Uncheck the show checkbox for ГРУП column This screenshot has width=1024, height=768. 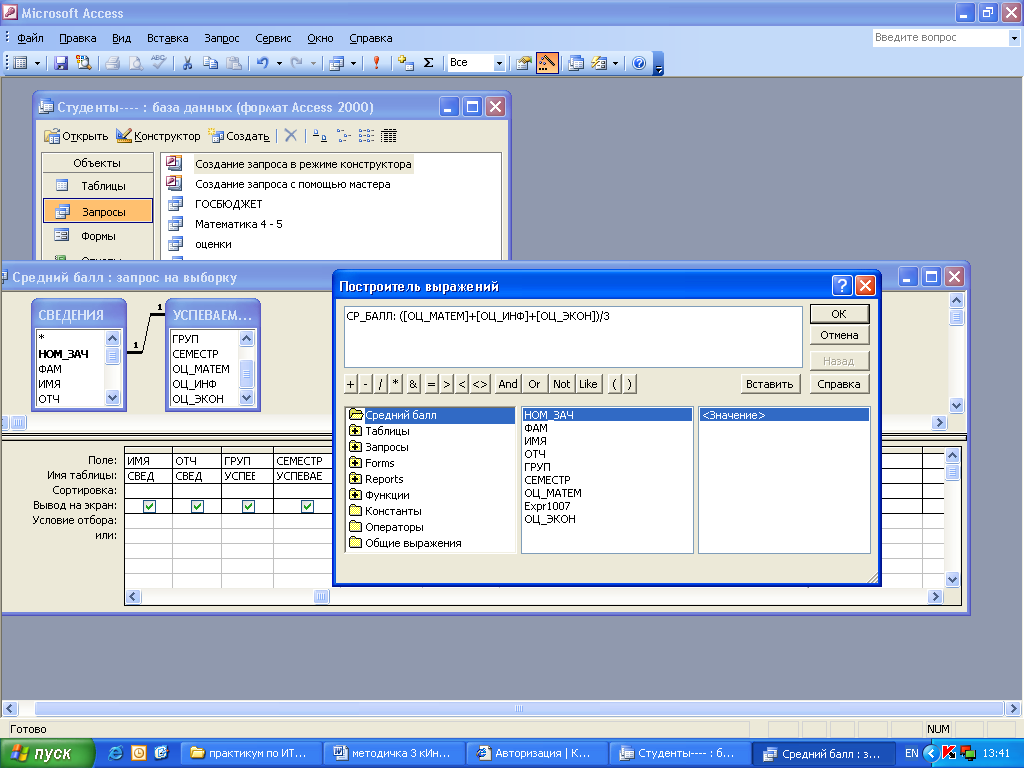coord(248,506)
